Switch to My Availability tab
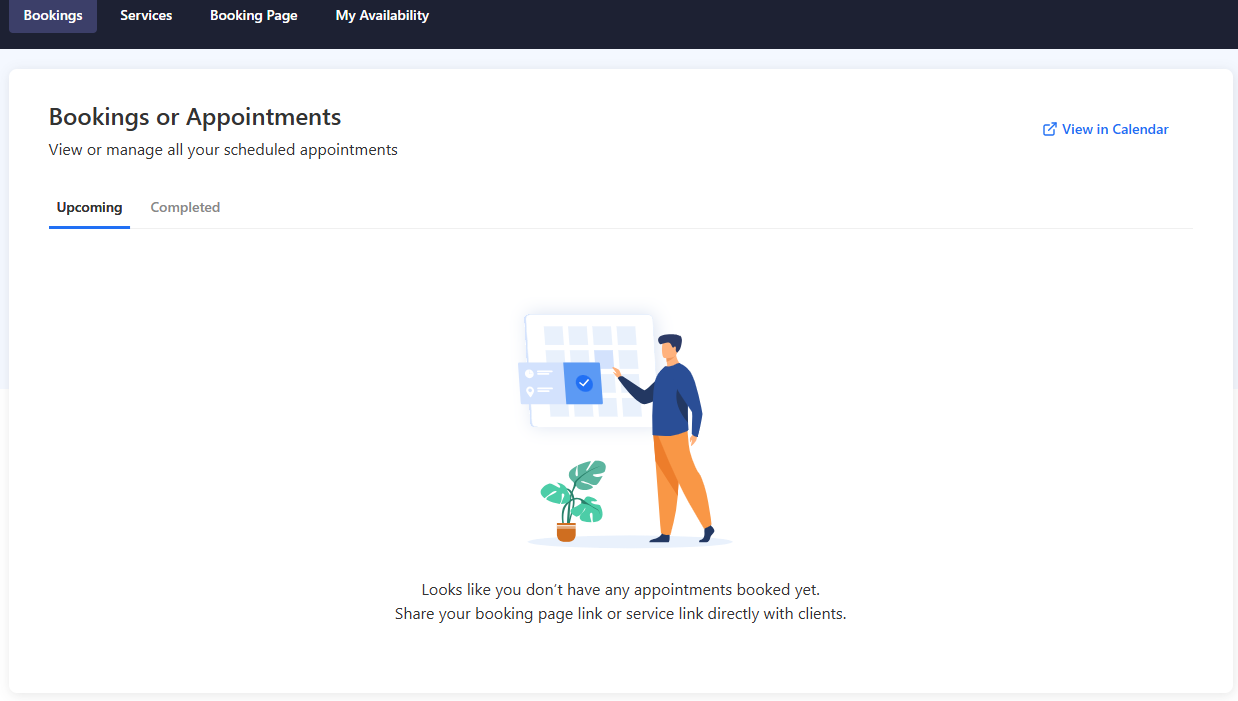This screenshot has height=701, width=1238. pos(382,16)
